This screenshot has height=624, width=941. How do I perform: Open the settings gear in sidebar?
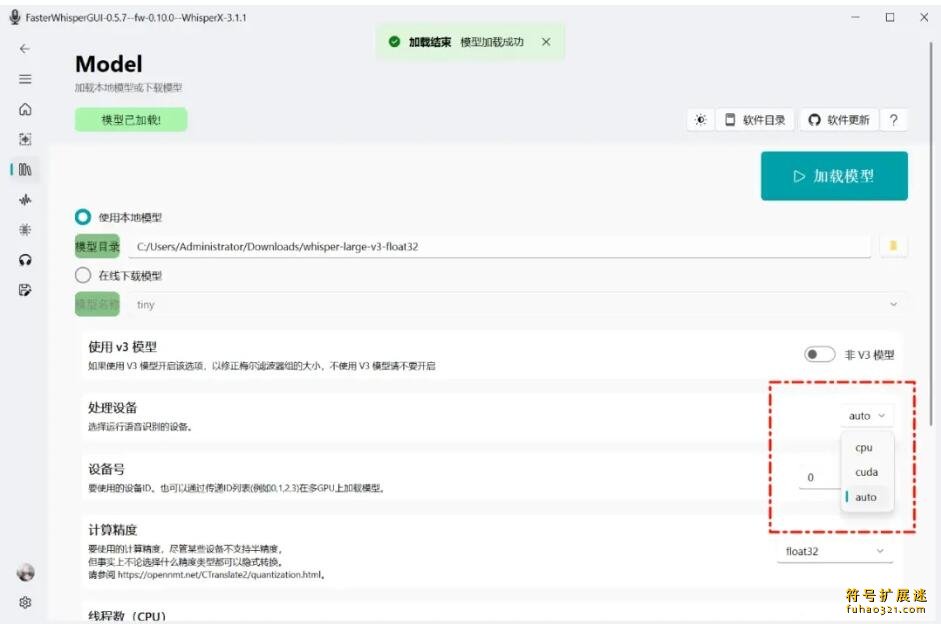pyautogui.click(x=25, y=602)
